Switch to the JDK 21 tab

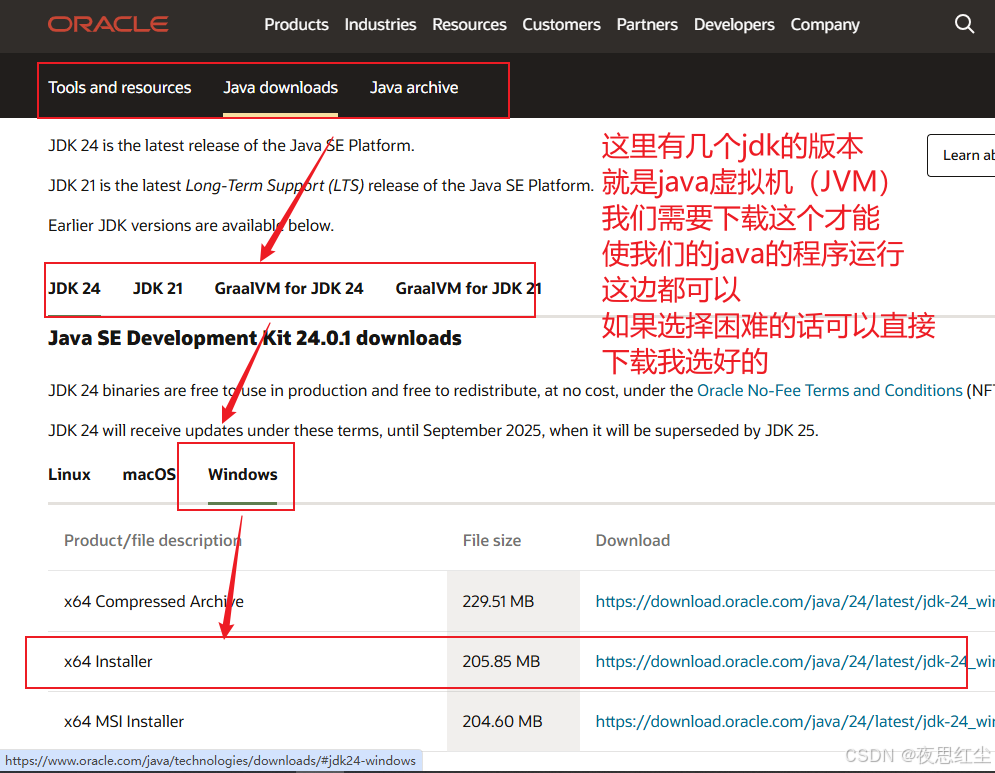click(157, 289)
